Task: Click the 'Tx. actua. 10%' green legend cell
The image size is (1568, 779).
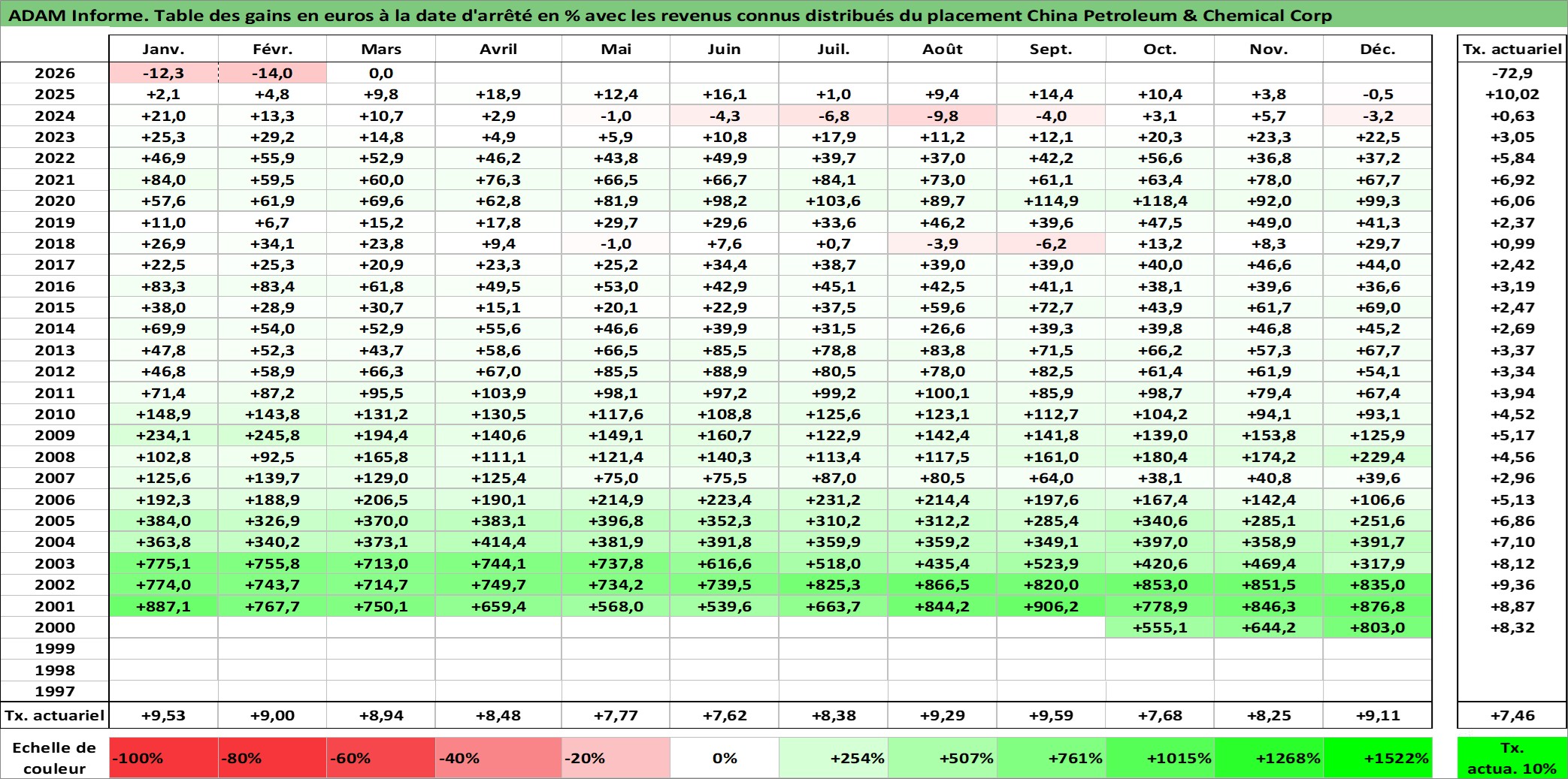Action: pos(1512,758)
